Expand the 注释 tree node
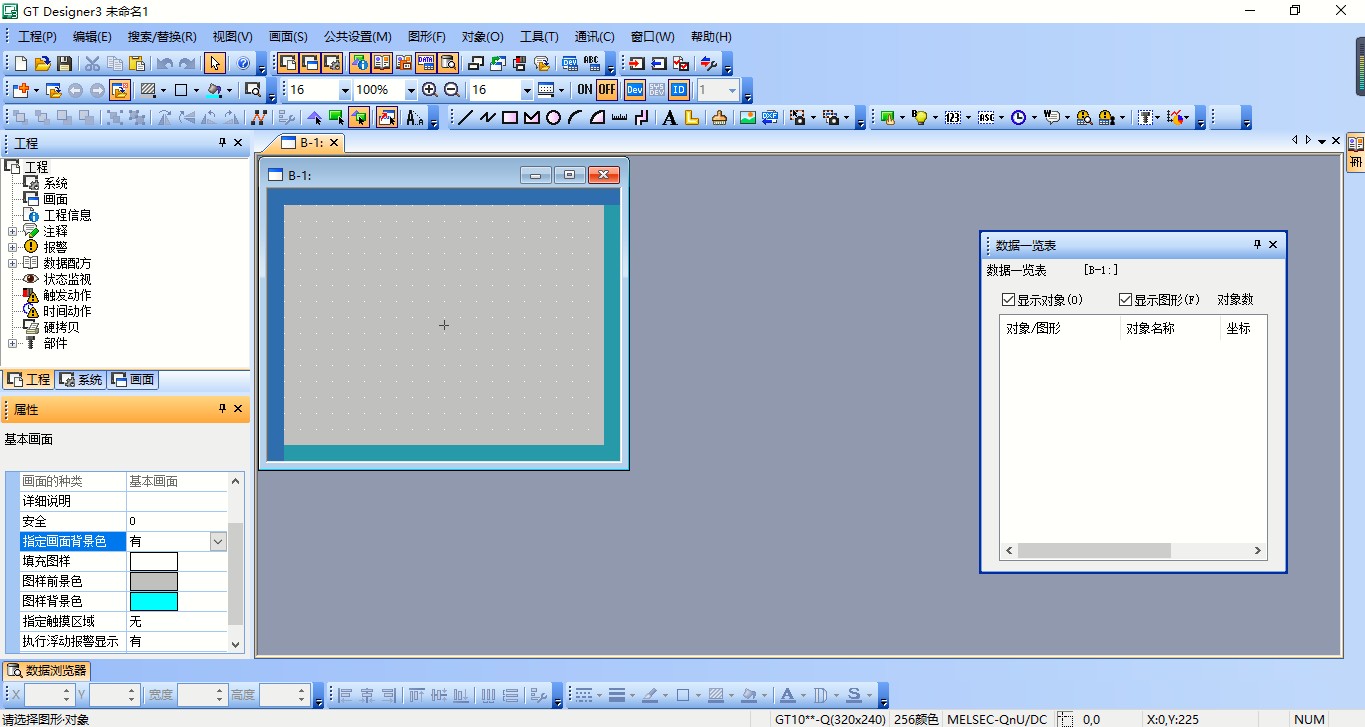 point(12,231)
